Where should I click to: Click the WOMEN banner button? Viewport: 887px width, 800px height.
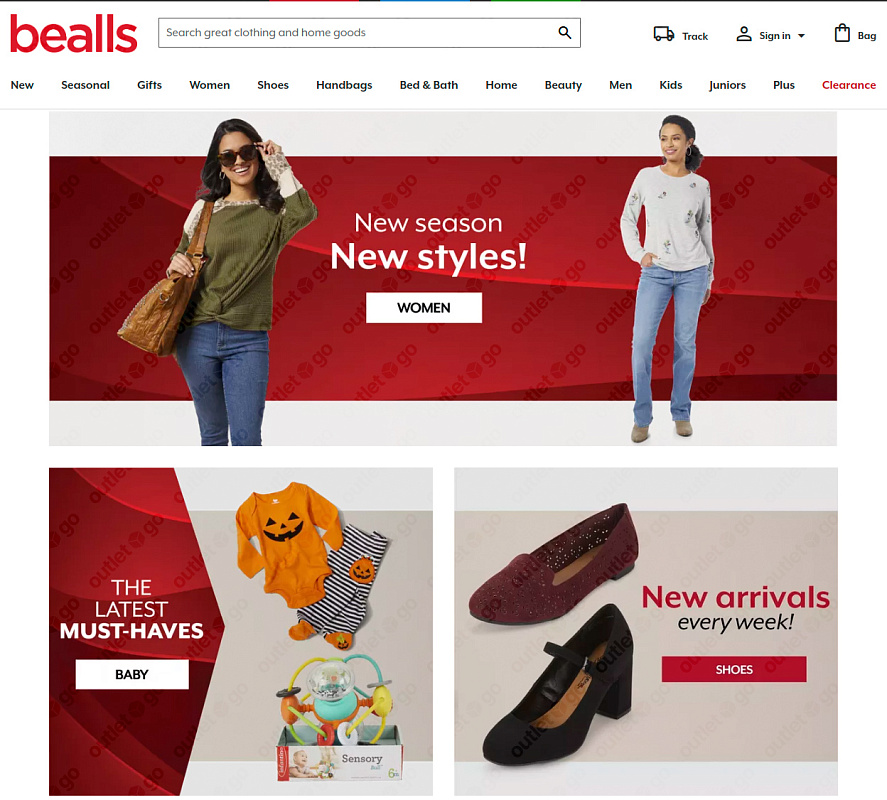pyautogui.click(x=424, y=308)
